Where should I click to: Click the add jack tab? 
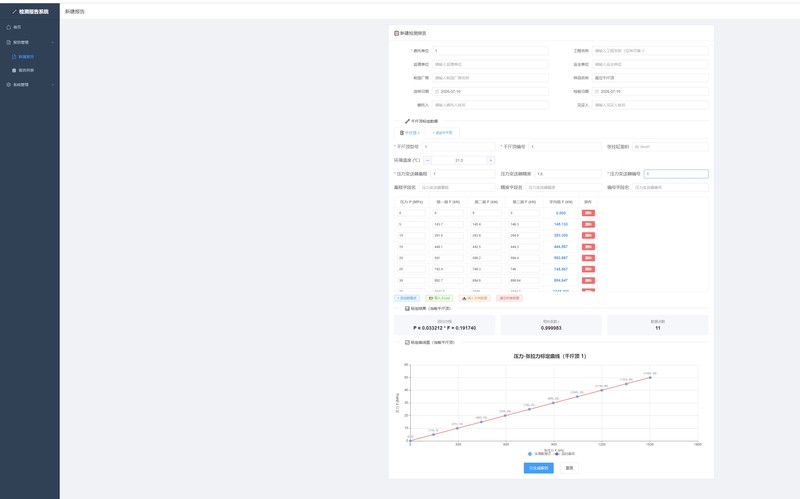(442, 133)
